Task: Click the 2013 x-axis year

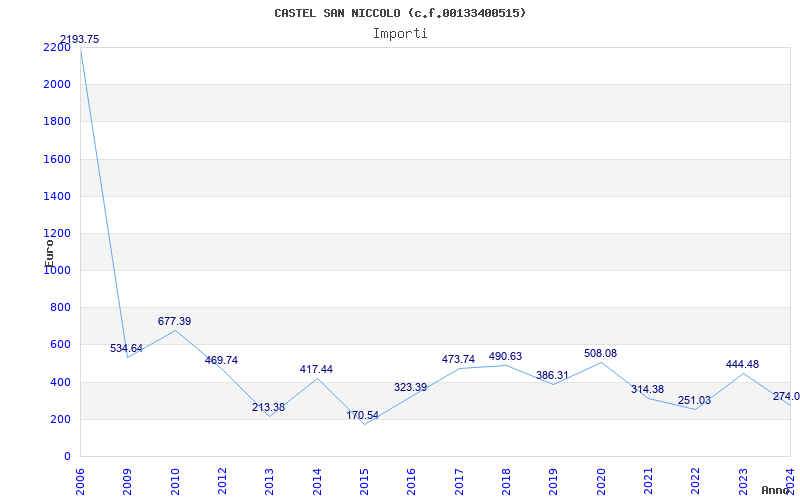Action: (x=269, y=481)
